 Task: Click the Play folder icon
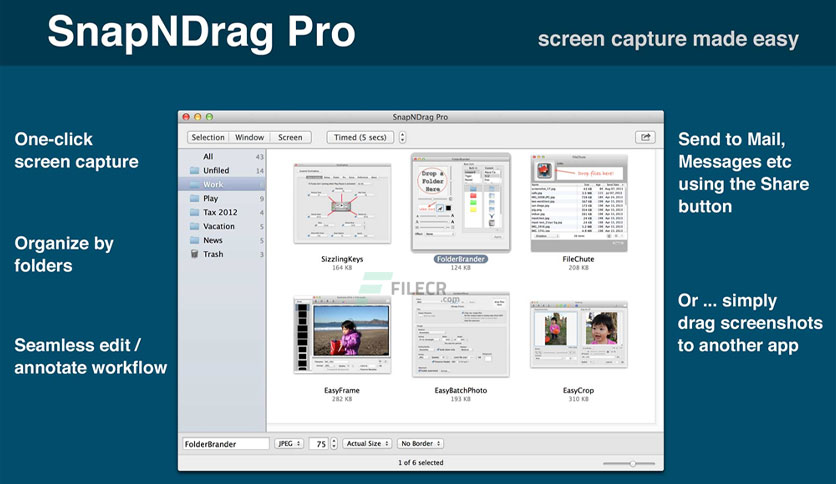click(x=195, y=198)
